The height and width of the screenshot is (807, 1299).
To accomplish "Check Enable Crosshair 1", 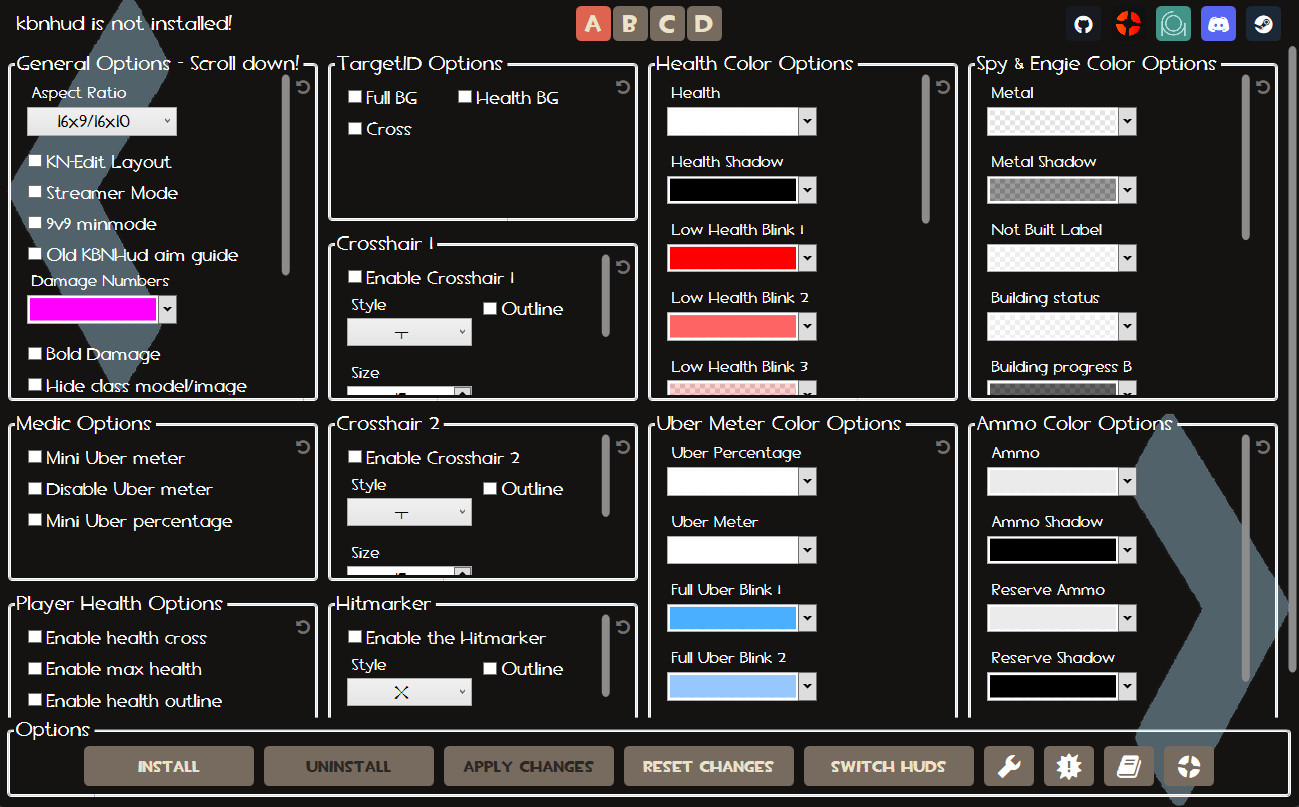I will tap(355, 277).
